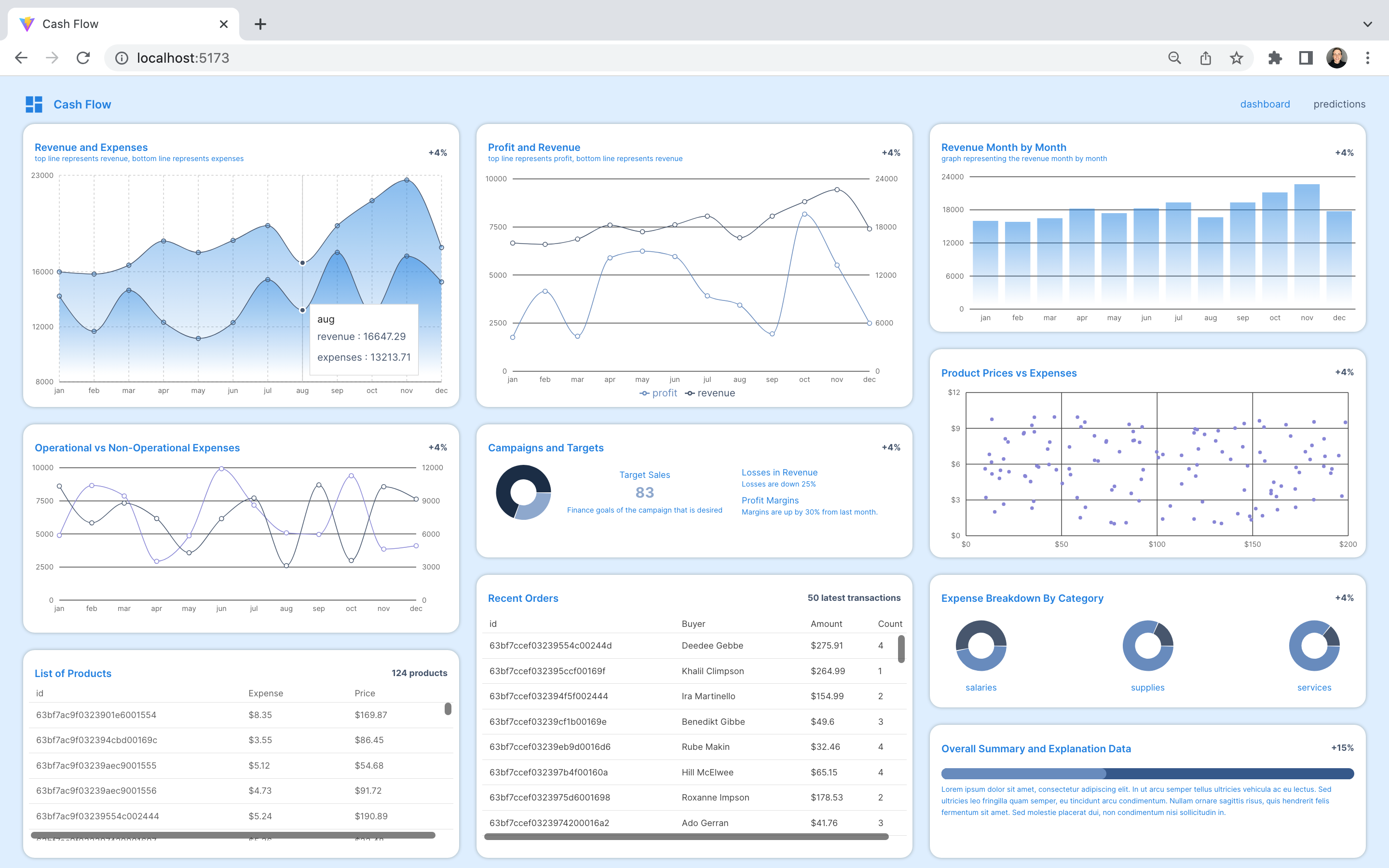Click product price $190.89

[371, 816]
